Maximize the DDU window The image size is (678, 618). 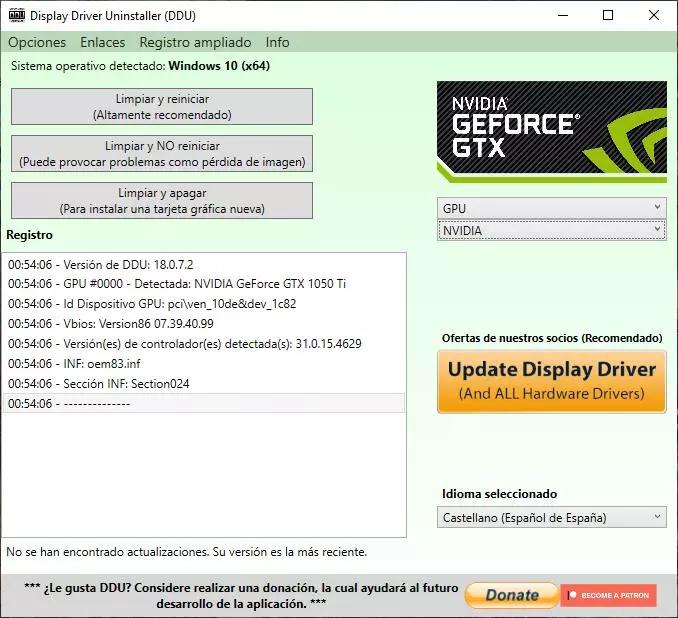coord(608,15)
